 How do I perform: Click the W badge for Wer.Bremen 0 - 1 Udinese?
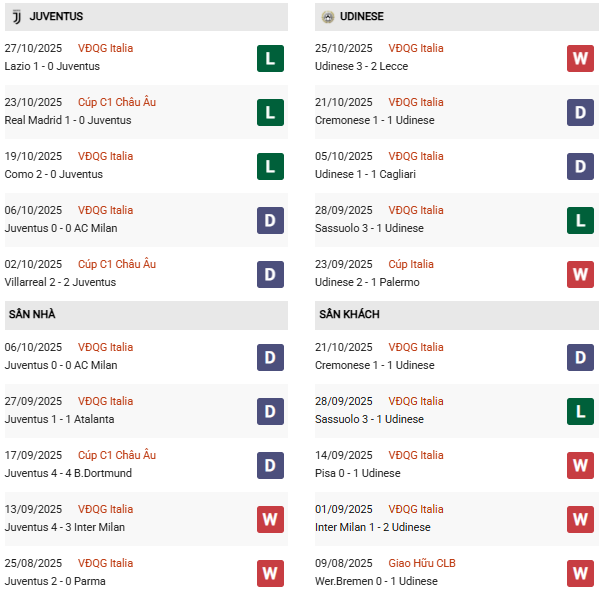tap(580, 573)
